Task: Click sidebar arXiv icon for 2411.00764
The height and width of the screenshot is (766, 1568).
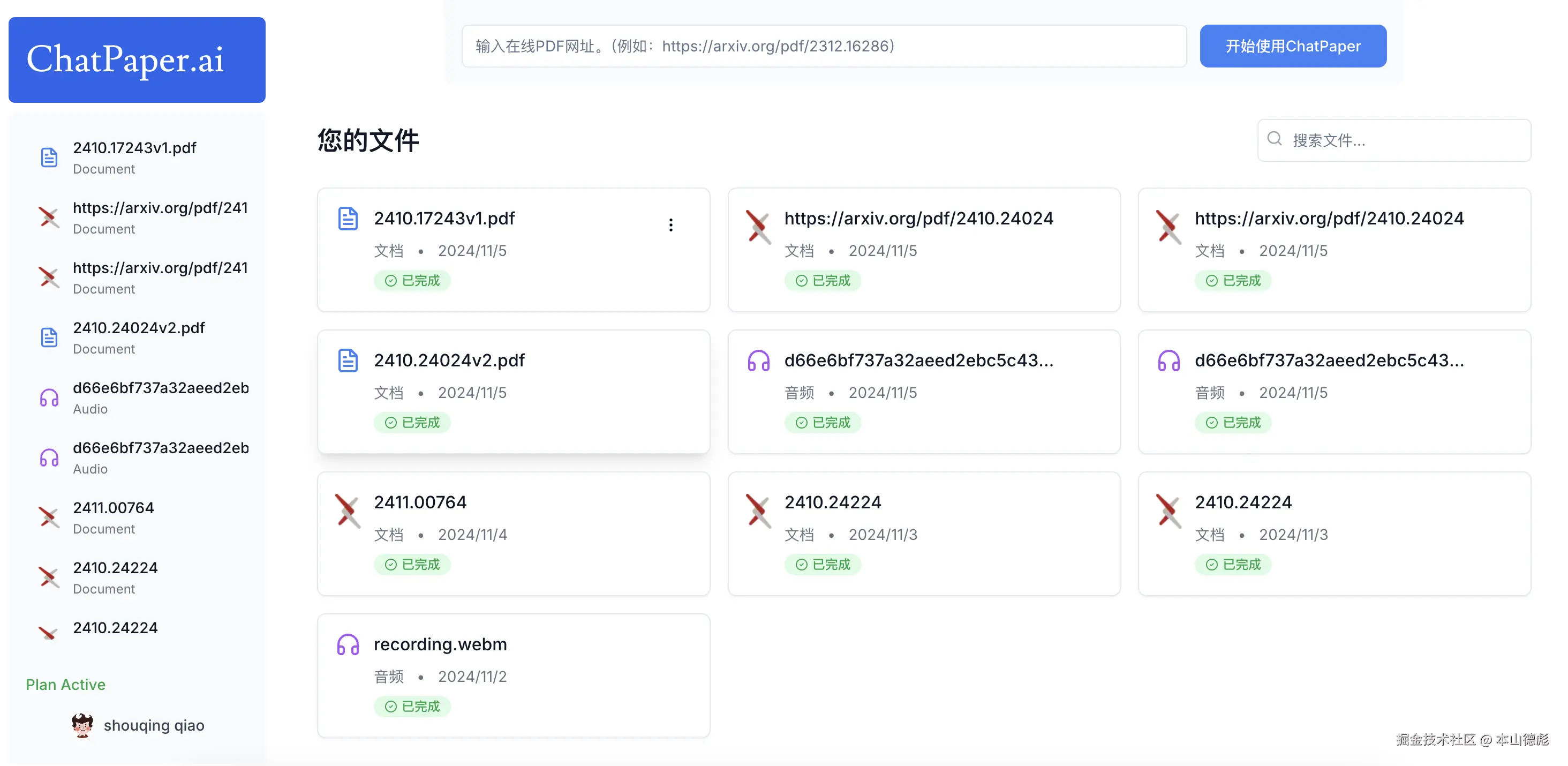Action: click(49, 517)
